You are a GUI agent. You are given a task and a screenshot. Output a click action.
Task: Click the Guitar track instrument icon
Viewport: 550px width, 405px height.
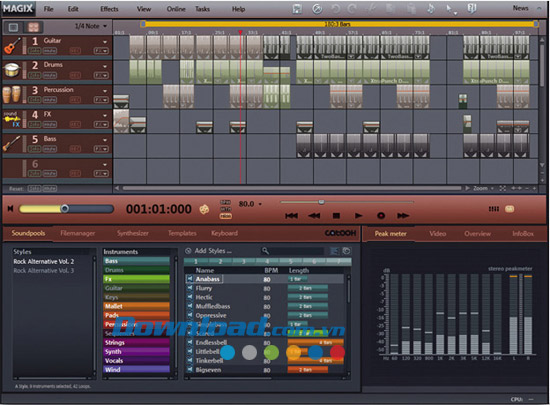[x=13, y=46]
